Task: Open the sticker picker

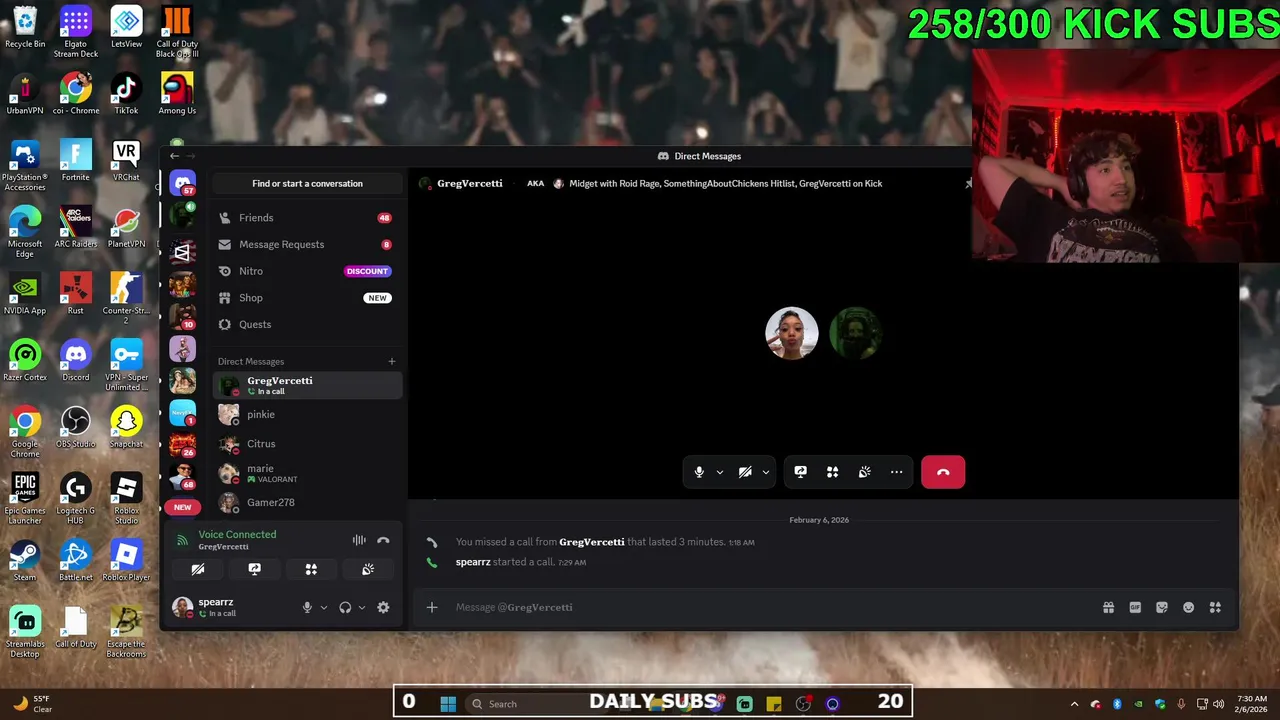Action: [1162, 607]
